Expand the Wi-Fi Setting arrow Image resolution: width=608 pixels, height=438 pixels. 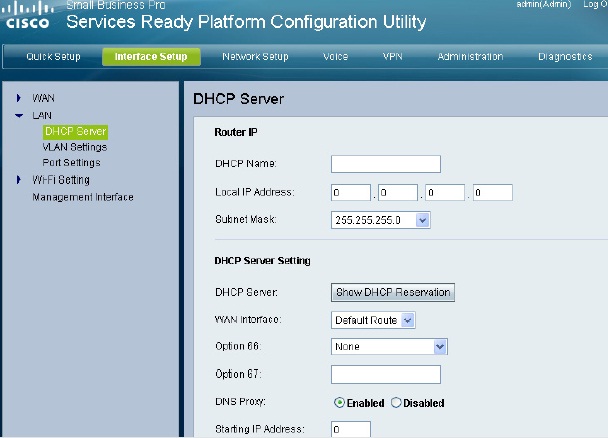point(19,180)
